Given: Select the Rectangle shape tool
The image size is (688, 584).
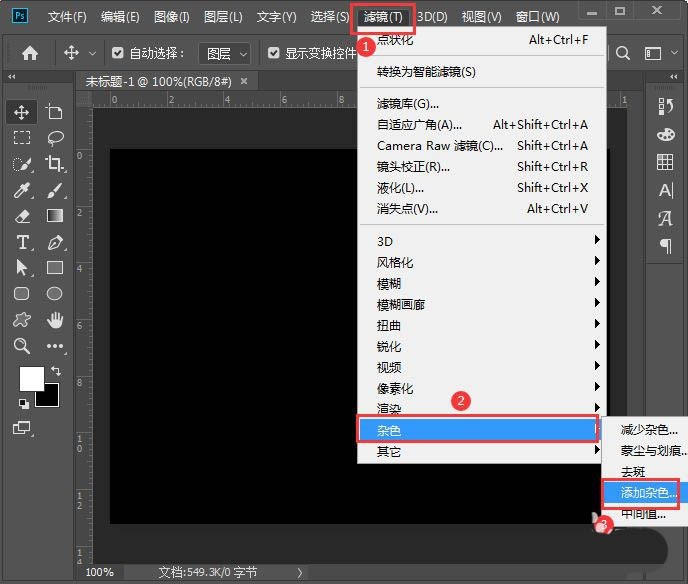Looking at the screenshot, I should pos(55,268).
